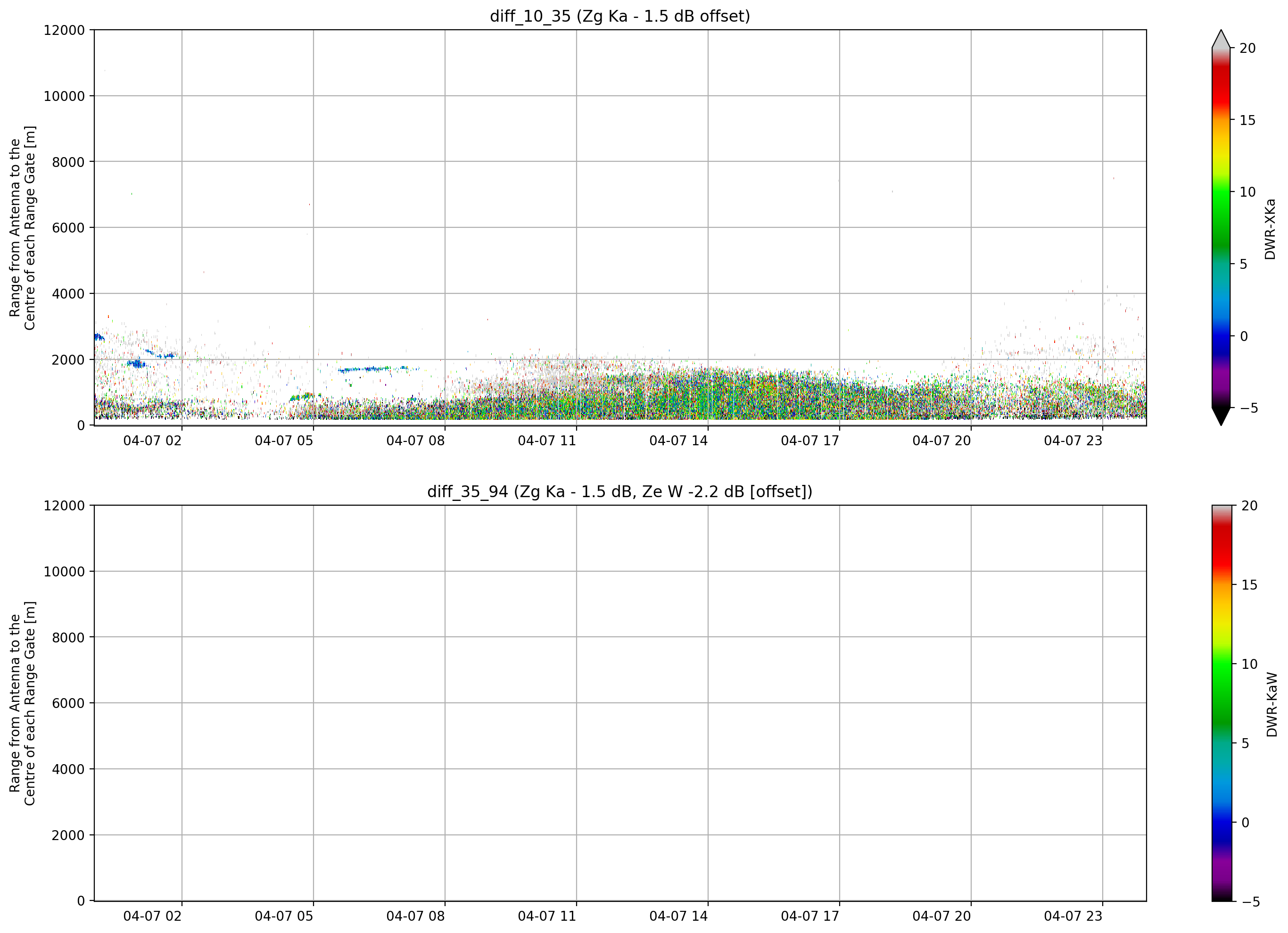Viewport: 1288px width, 933px height.
Task: Click the '6000' tick on the top plot
Action: click(x=68, y=228)
